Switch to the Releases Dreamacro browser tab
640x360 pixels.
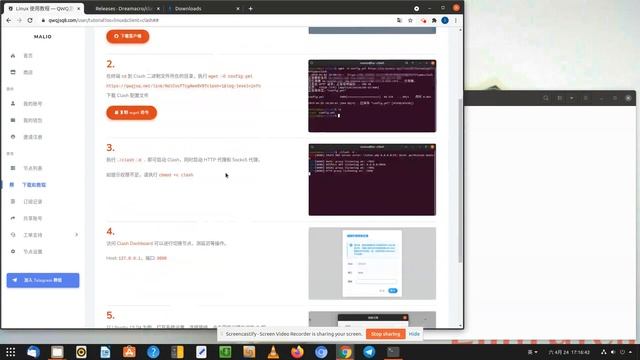124,9
